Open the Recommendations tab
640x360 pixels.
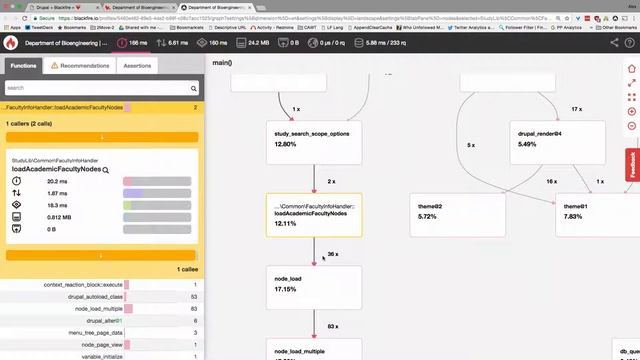(x=80, y=66)
